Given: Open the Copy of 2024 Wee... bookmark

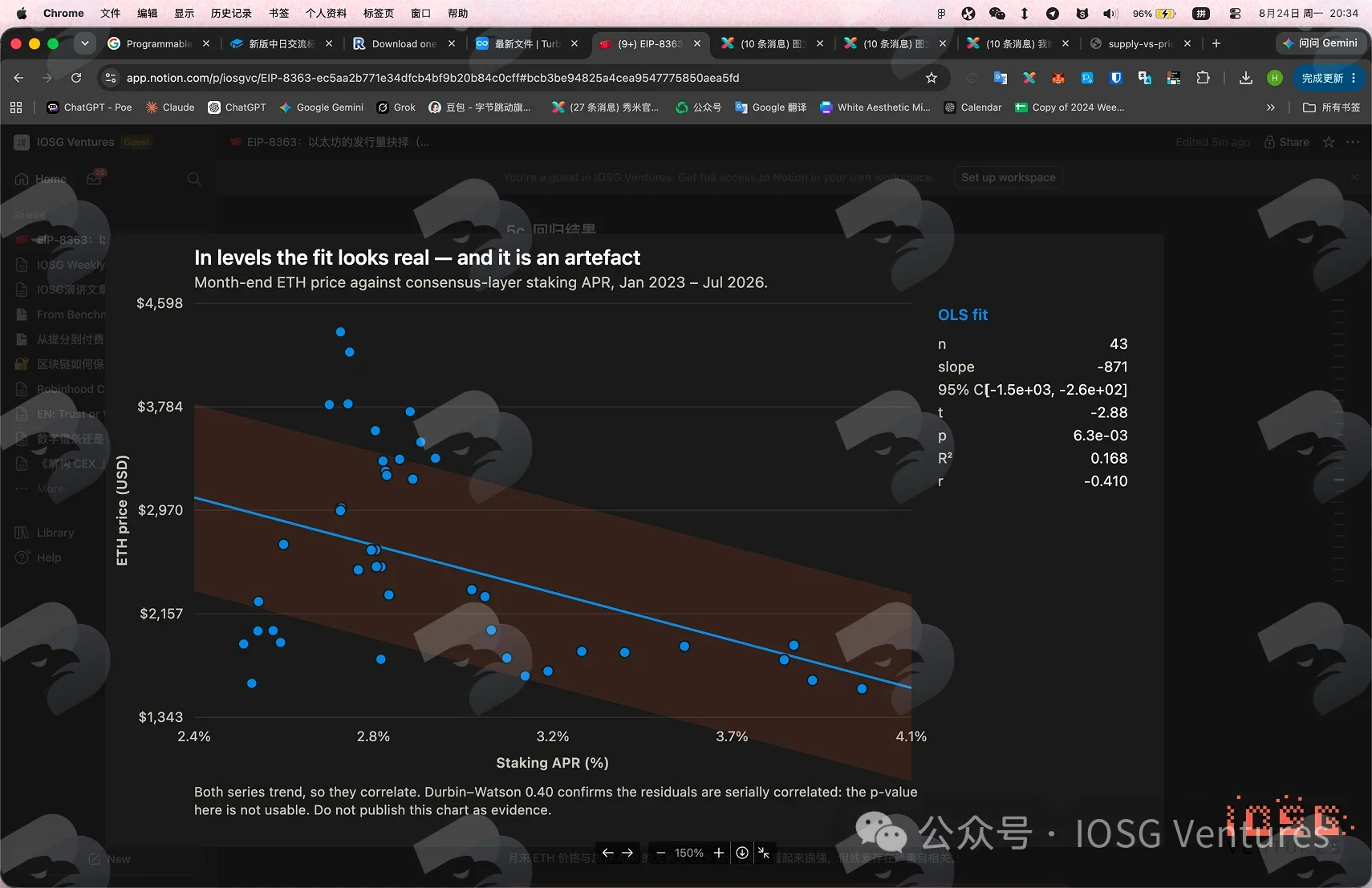Looking at the screenshot, I should tap(1070, 107).
